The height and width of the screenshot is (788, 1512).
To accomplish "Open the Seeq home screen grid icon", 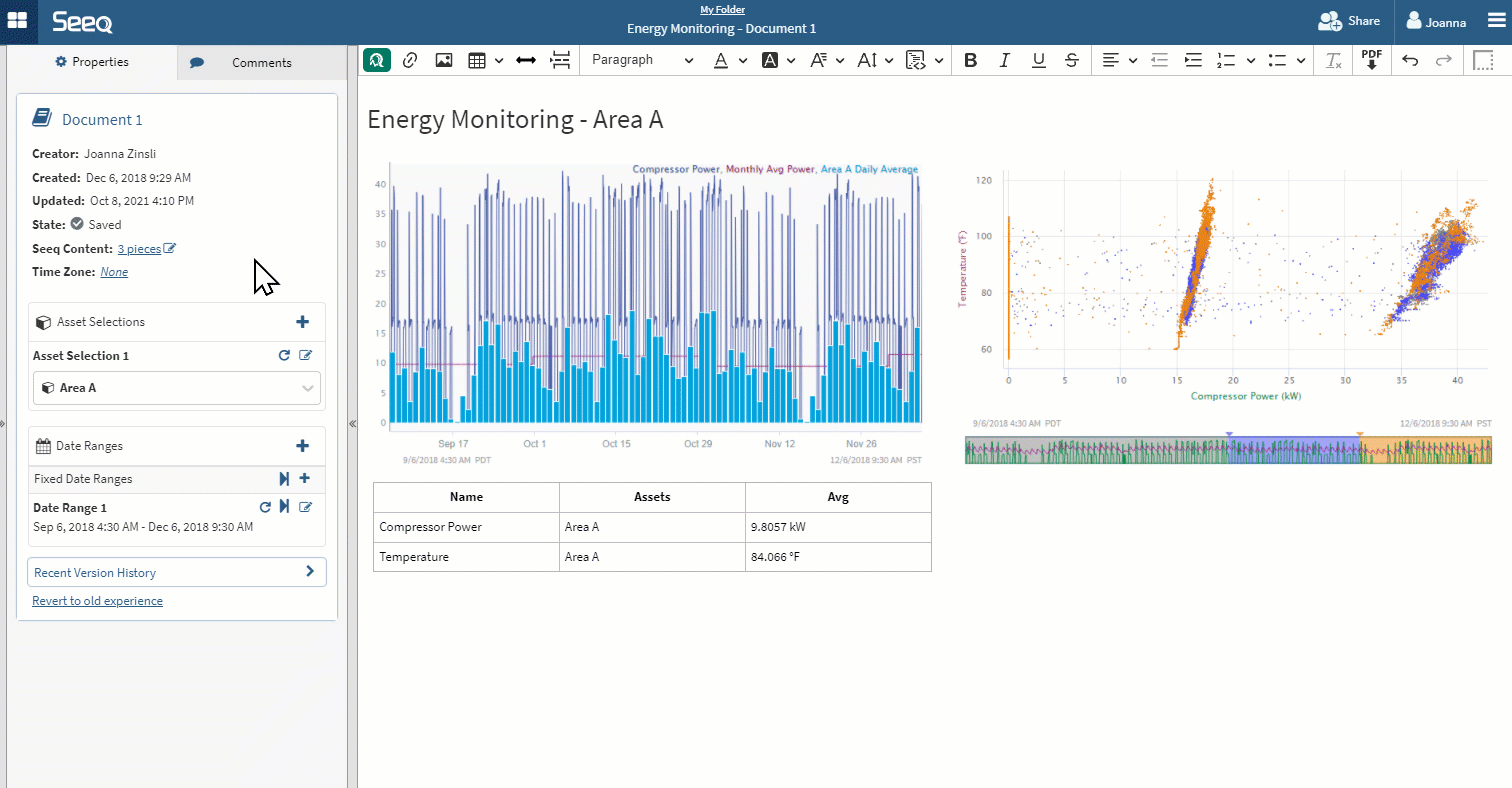I will click(x=18, y=21).
